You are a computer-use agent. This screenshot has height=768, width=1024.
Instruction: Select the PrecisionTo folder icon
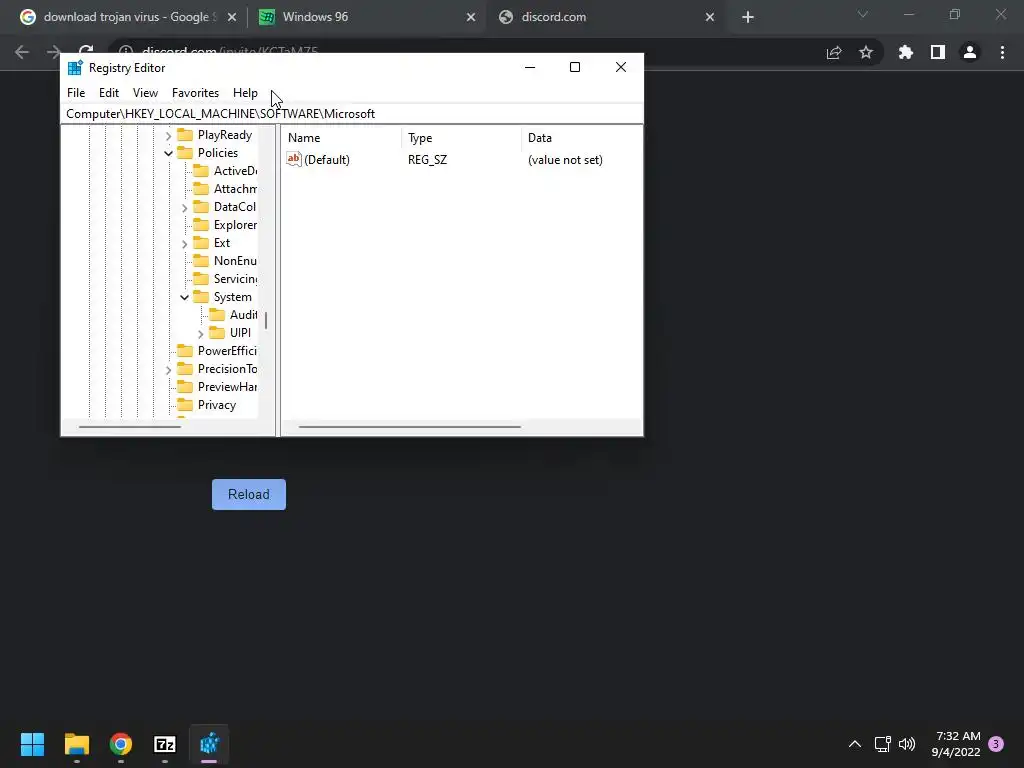[x=185, y=369]
